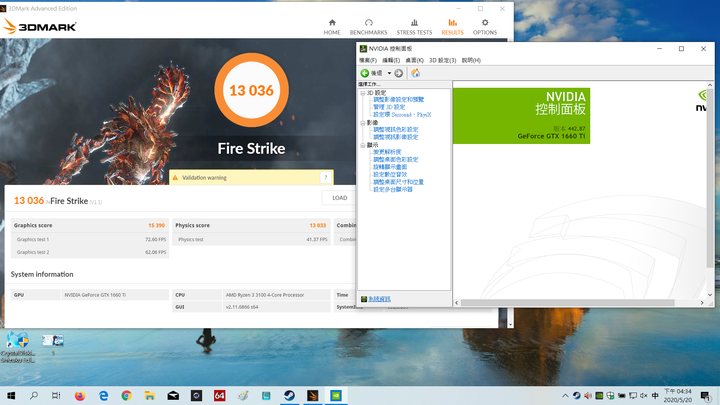The width and height of the screenshot is (720, 405).
Task: Open the 3DMark HOME tab
Action: pyautogui.click(x=332, y=27)
